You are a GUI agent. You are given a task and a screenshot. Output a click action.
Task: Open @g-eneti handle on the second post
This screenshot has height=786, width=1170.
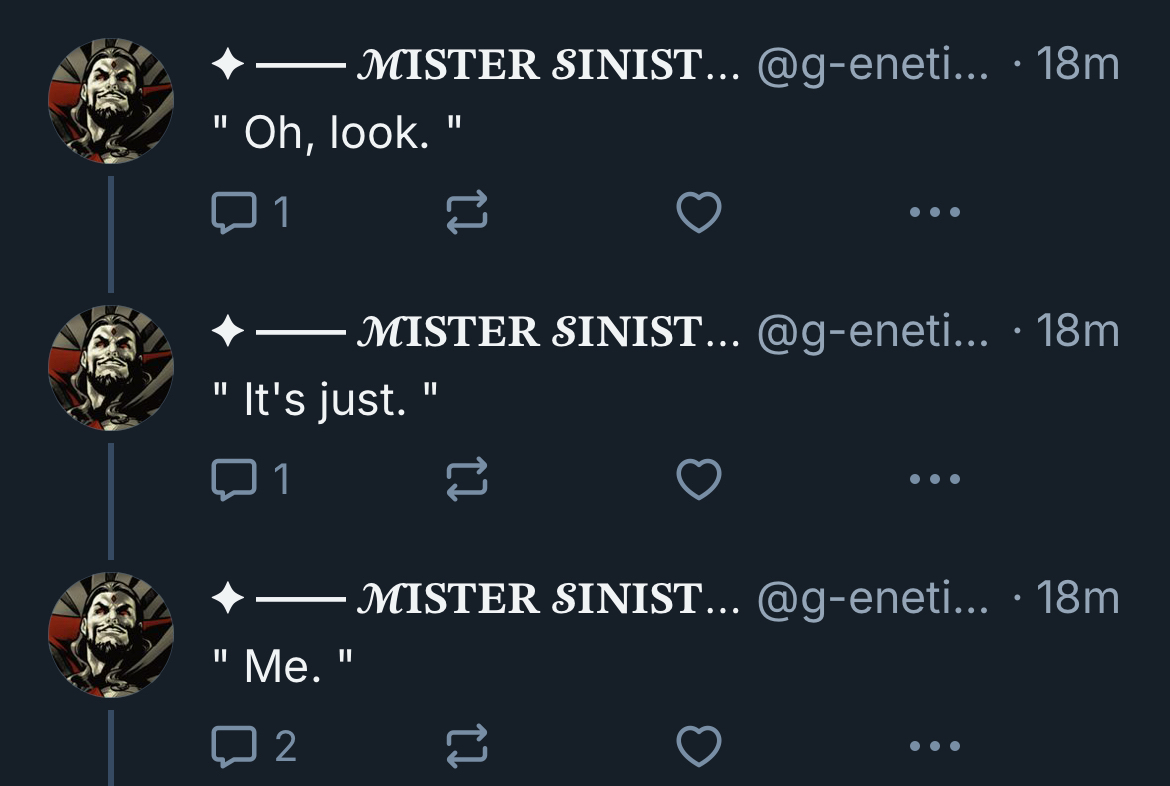pos(872,333)
